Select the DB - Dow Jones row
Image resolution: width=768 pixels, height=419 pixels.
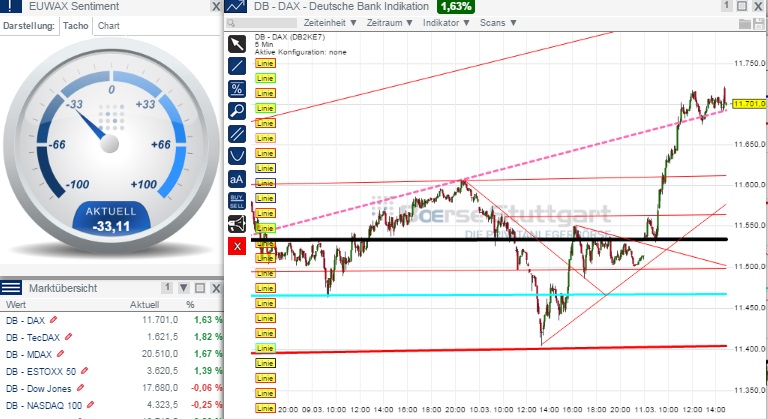click(x=111, y=388)
